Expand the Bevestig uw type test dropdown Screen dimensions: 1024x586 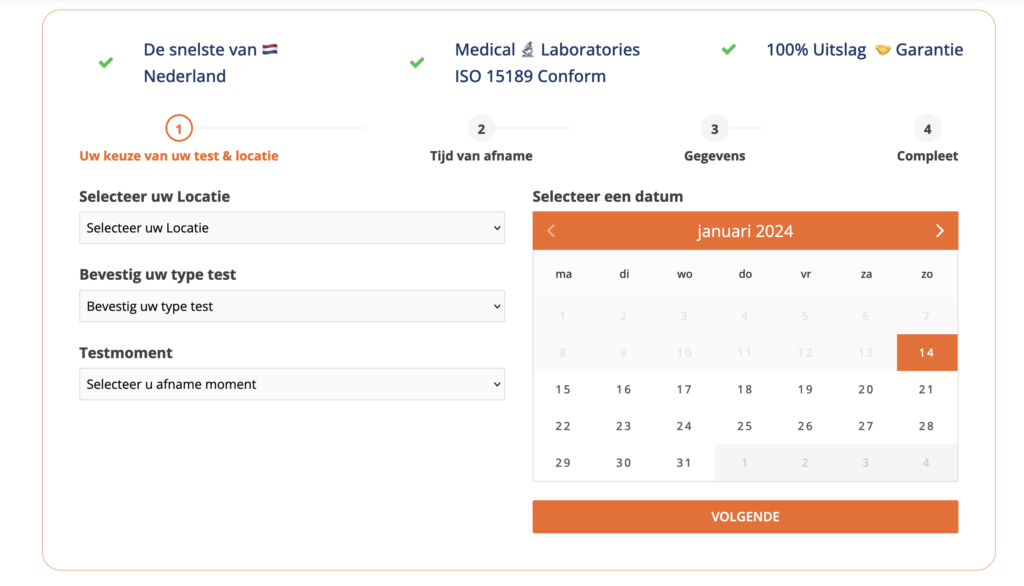[291, 306]
